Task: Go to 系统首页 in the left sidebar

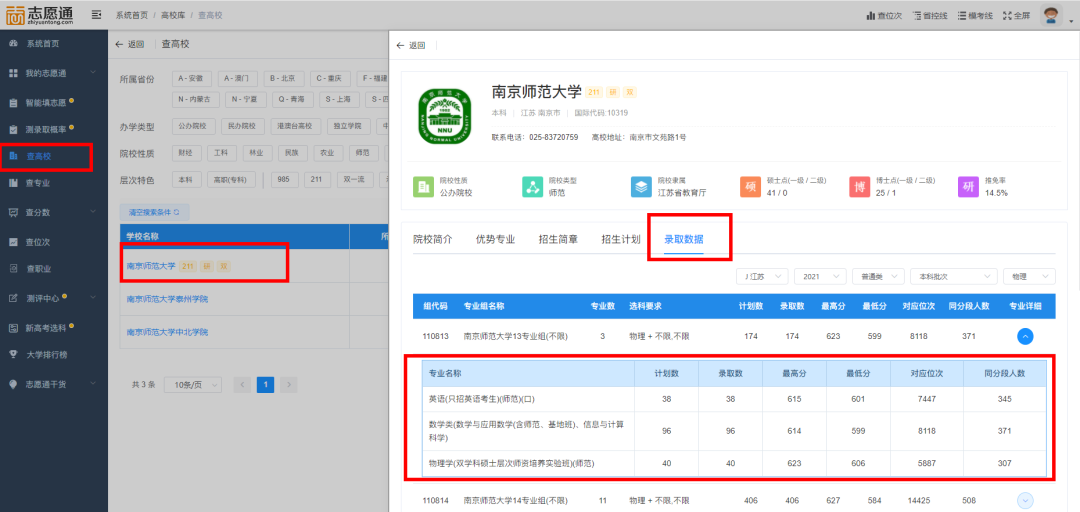Action: point(42,44)
